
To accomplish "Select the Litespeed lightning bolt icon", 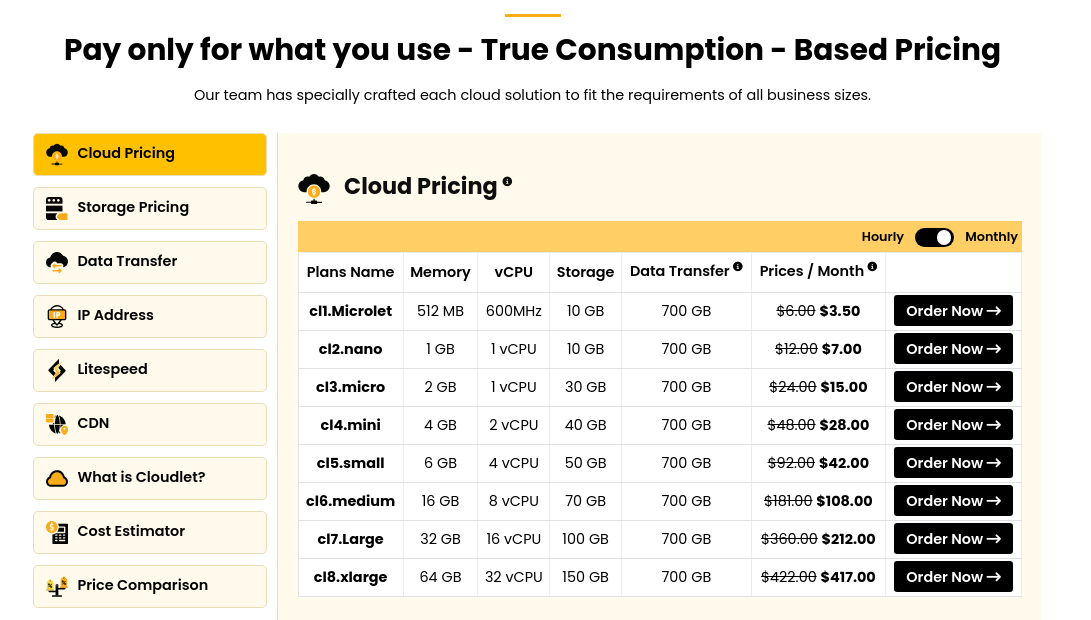I will pos(57,369).
